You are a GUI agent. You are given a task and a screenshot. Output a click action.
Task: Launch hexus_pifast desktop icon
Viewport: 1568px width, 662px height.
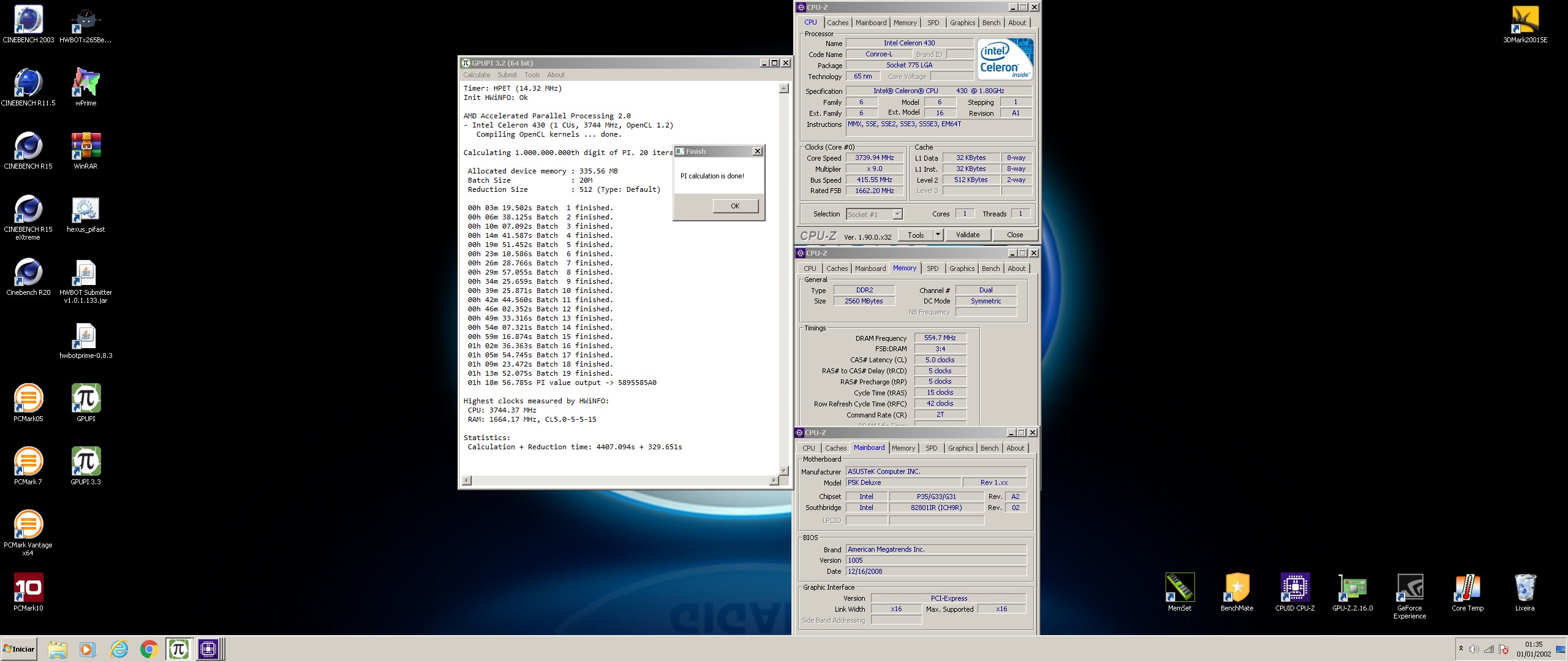tap(86, 214)
